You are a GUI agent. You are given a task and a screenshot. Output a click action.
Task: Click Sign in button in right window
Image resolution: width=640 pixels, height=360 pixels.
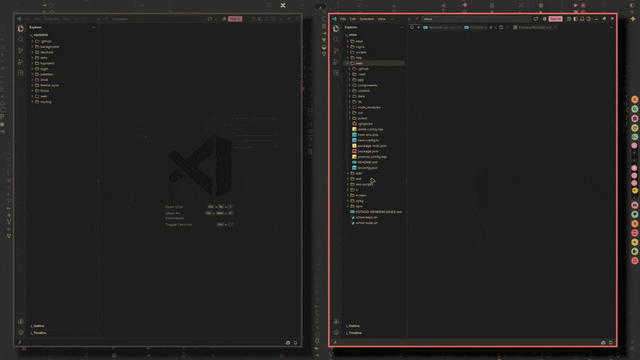click(556, 19)
